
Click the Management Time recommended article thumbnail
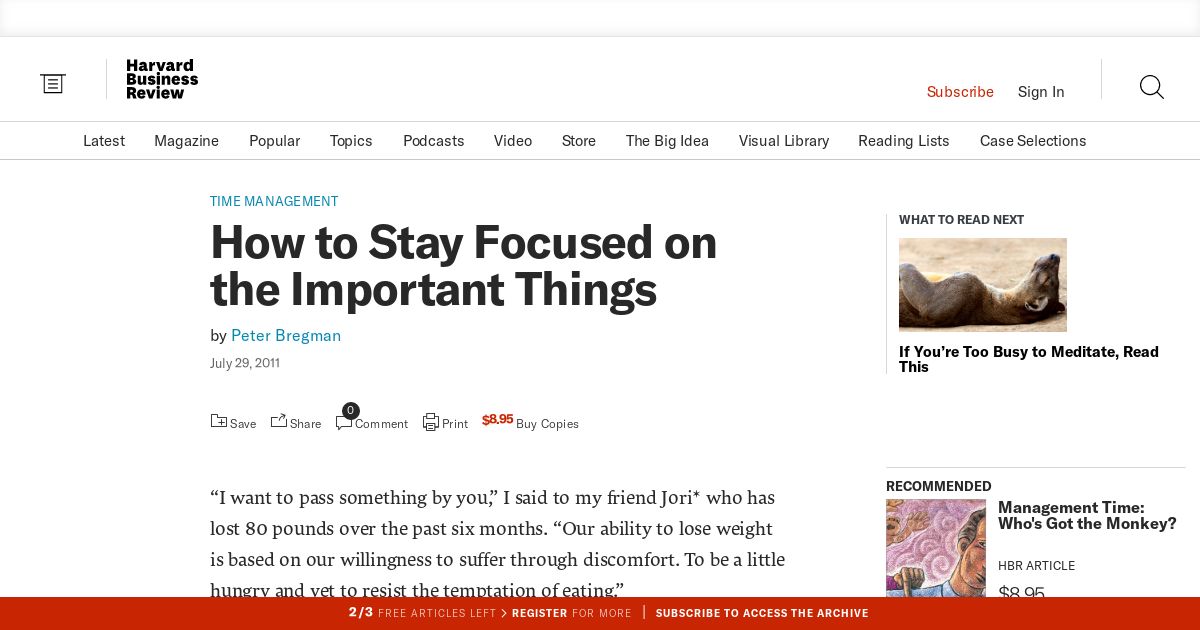coord(936,548)
